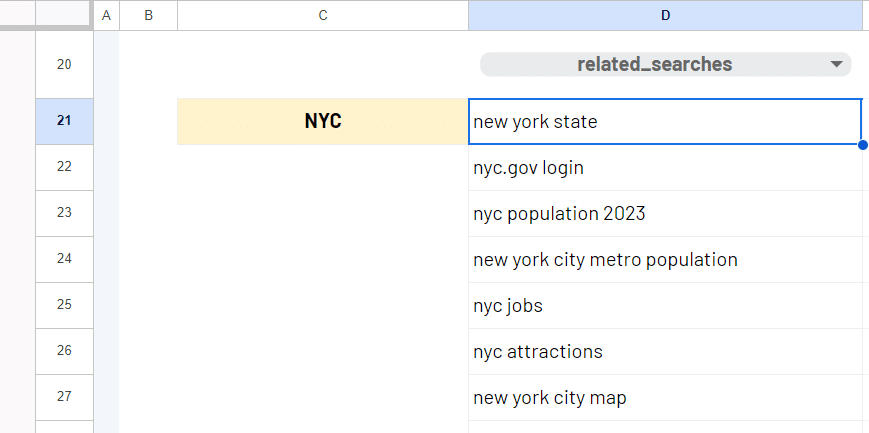Screen dimensions: 869x433
Task: Click the 'nyc population 2023' cell
Action: (x=664, y=214)
